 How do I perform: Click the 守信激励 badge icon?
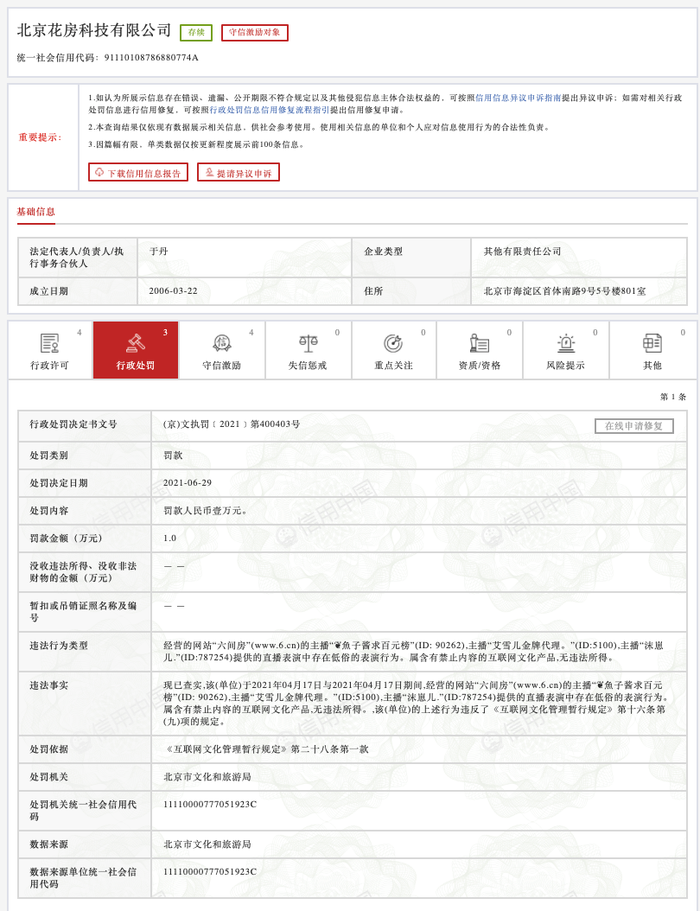pyautogui.click(x=222, y=343)
